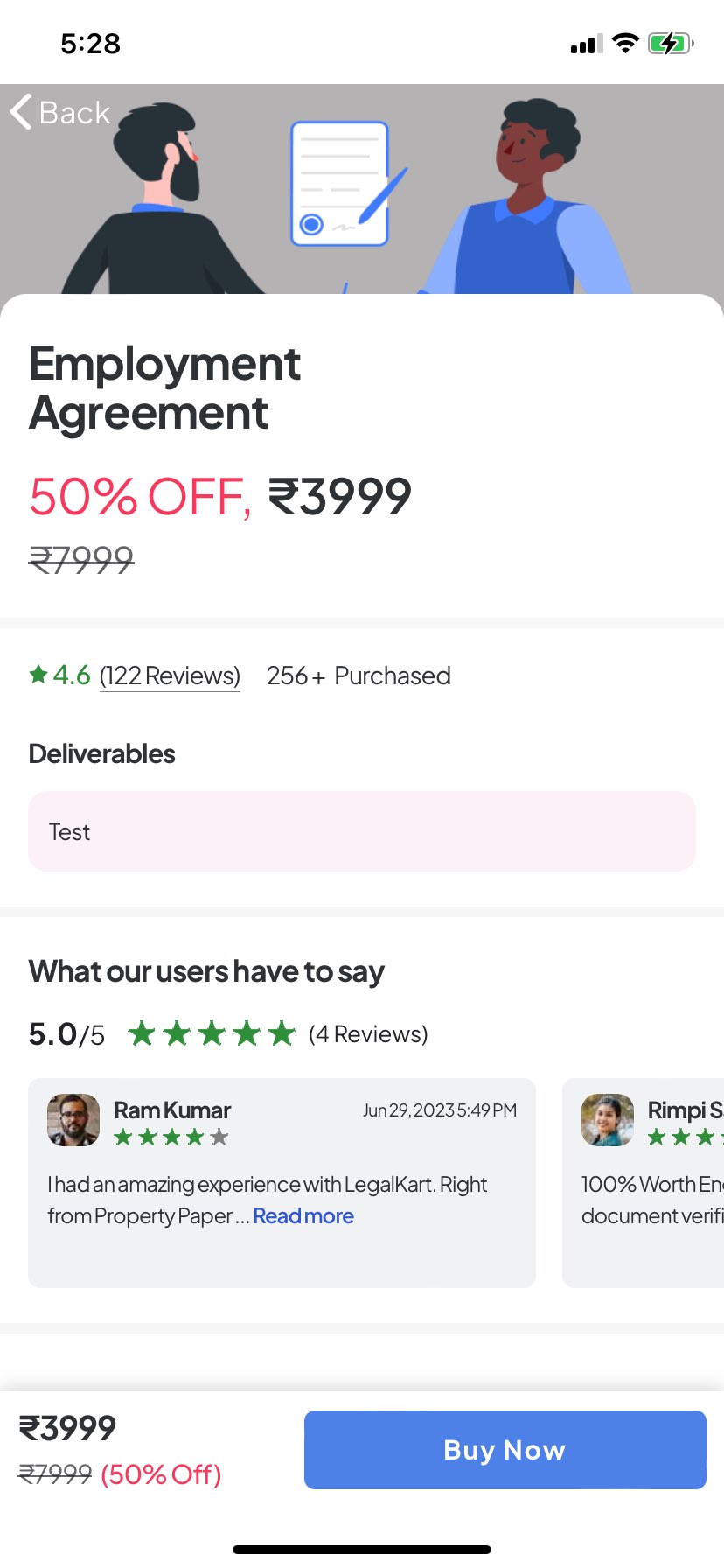Screen dimensions: 724x1568
Task: Tap the Back chevron arrow
Action: 21,112
